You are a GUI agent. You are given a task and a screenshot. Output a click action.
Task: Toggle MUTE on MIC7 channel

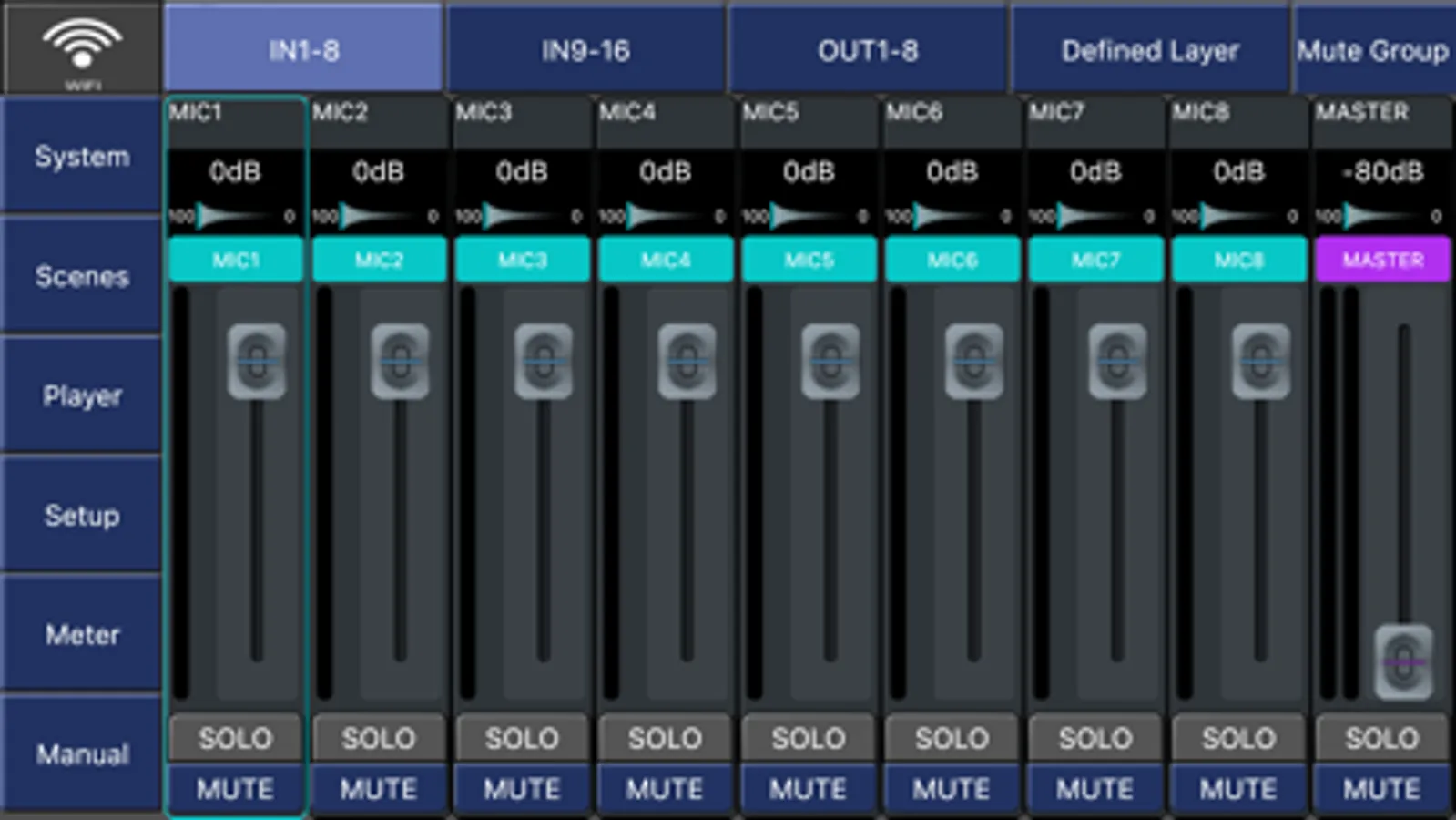tap(1095, 788)
